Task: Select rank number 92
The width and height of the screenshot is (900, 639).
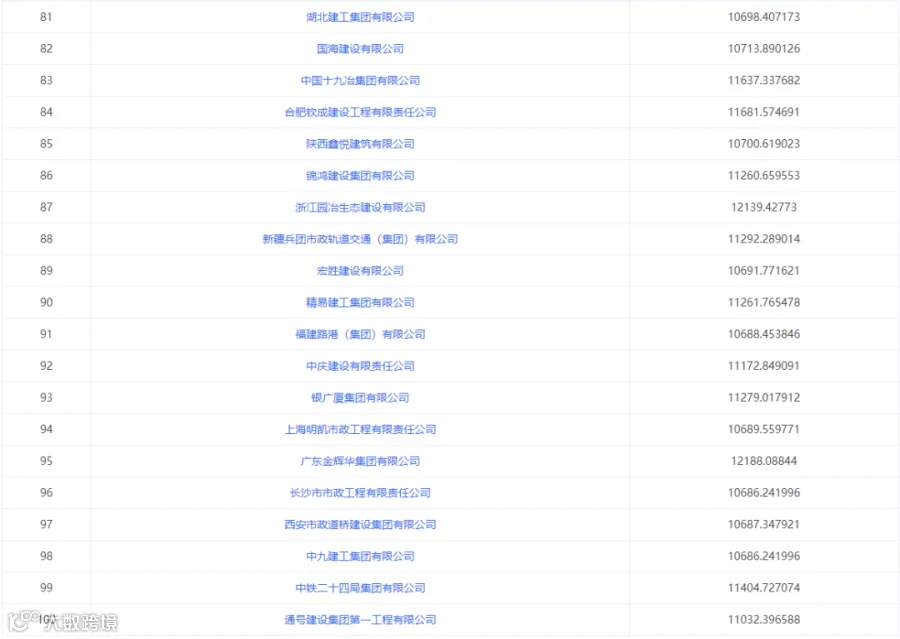Action: click(46, 366)
